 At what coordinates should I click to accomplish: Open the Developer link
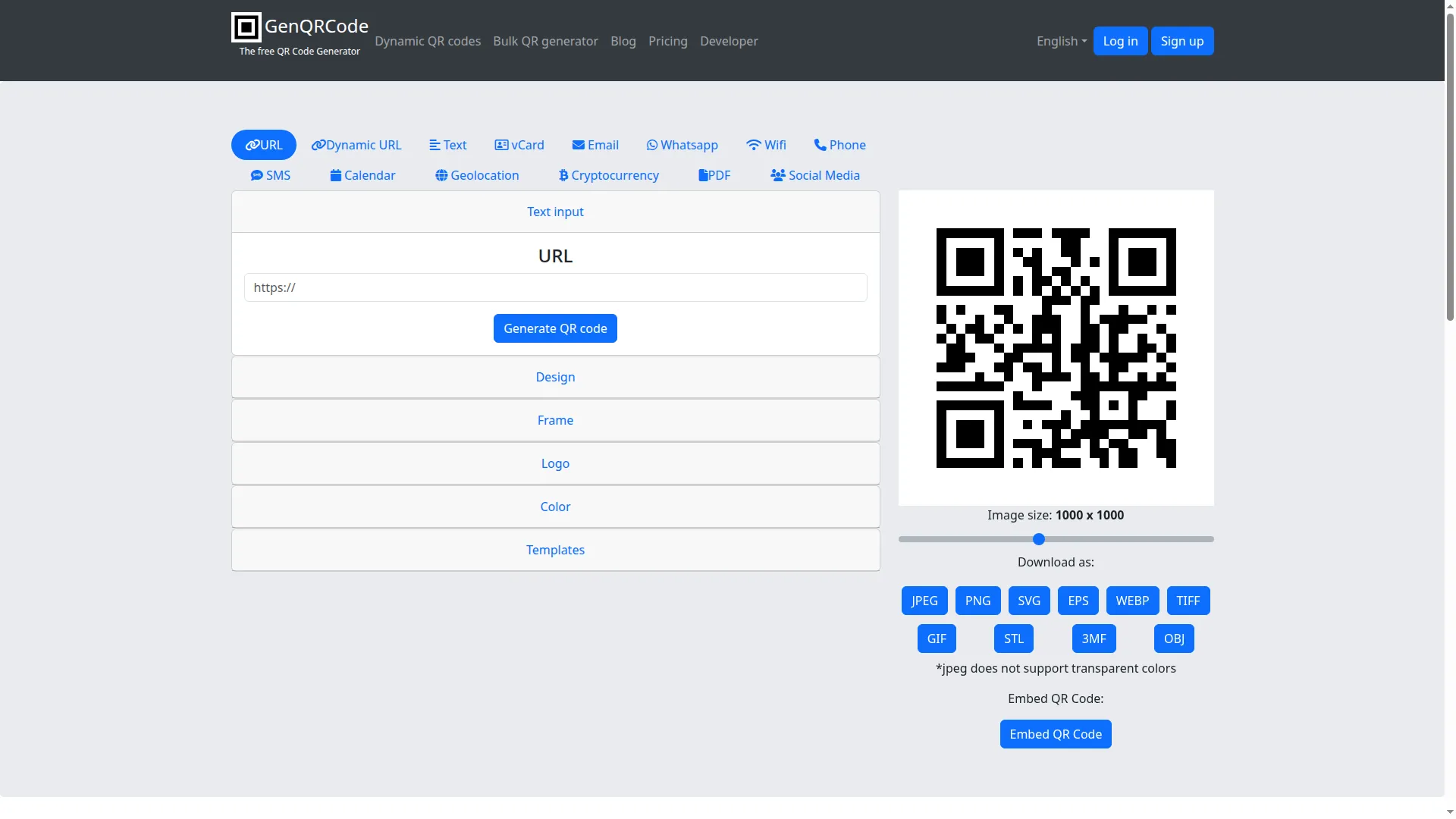[729, 41]
